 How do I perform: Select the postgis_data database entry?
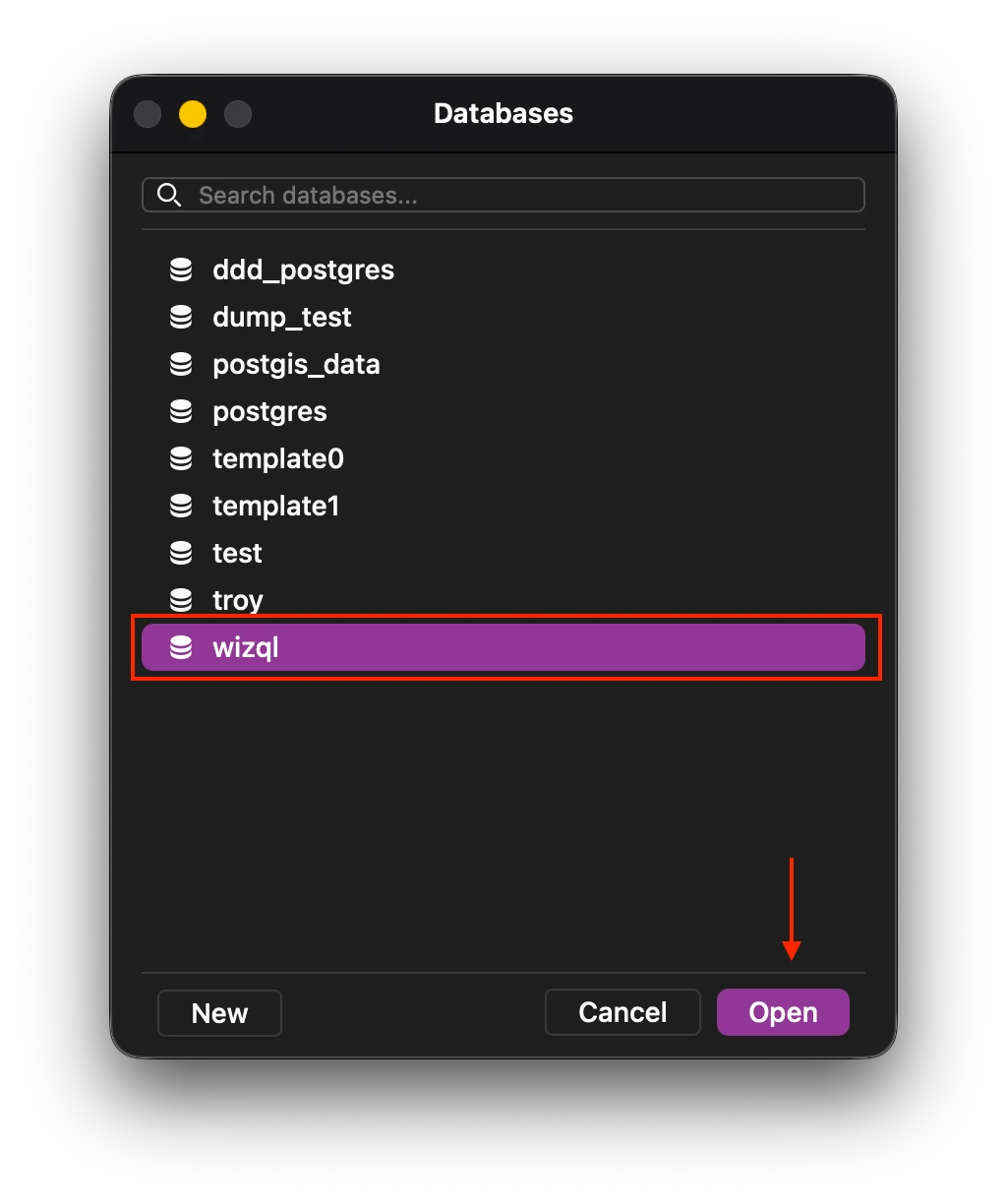click(x=296, y=363)
